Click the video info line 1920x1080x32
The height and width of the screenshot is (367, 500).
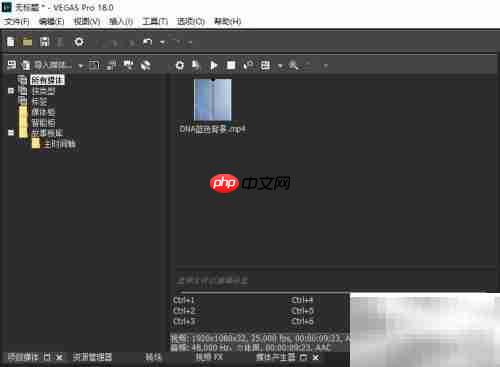(x=260, y=339)
